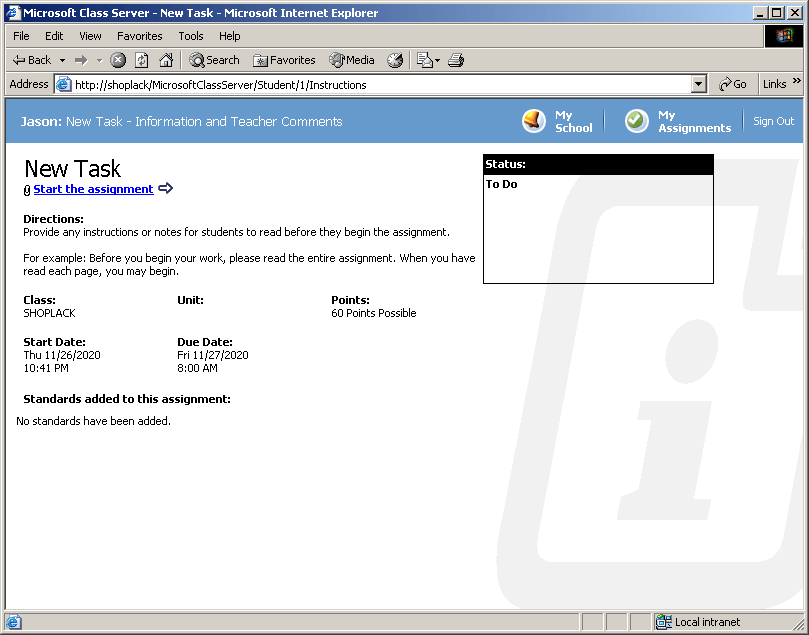Click the Edit page toolbar icon
Viewport: 809px width, 635px height.
coord(424,60)
